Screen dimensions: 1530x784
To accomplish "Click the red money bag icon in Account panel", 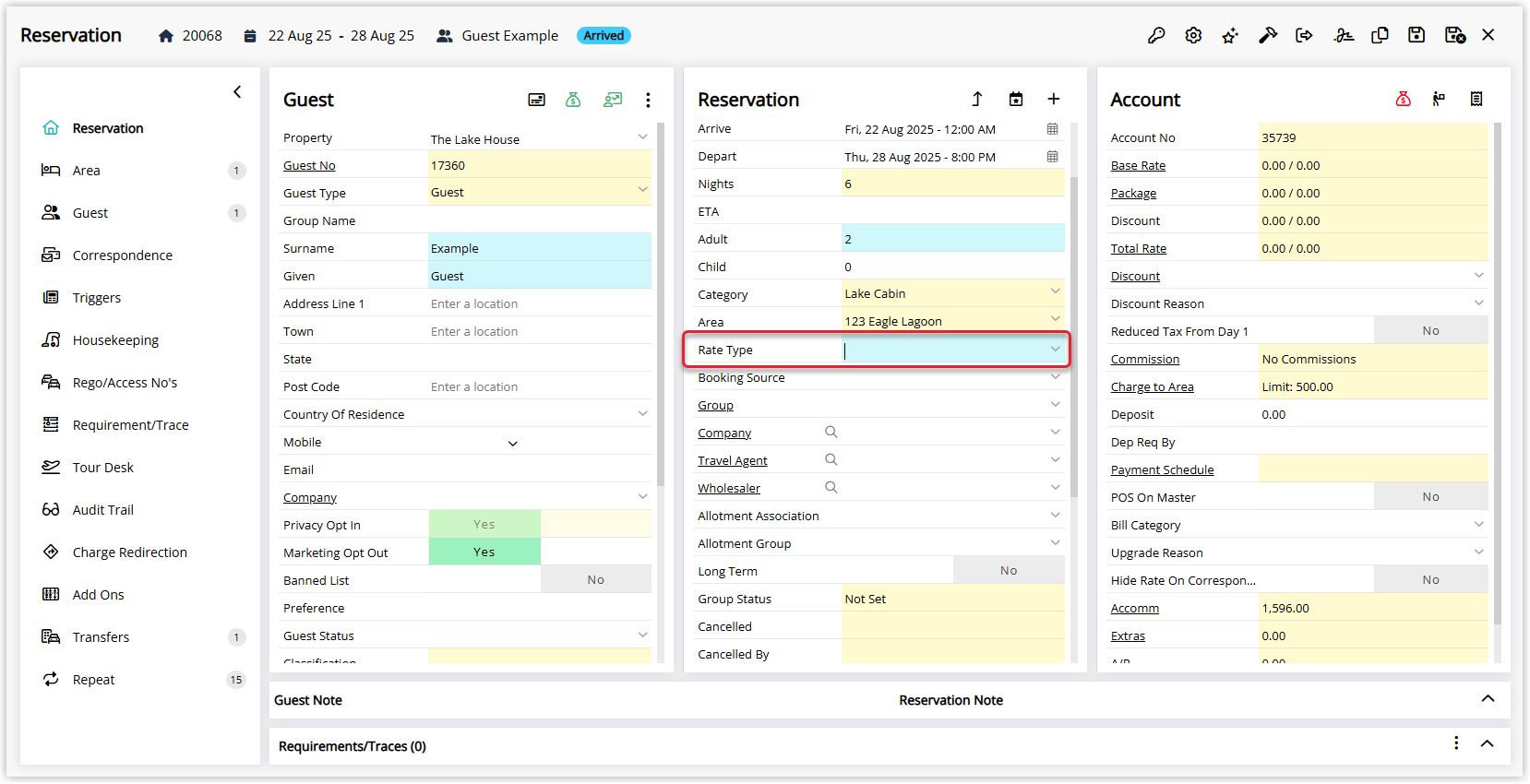I will click(x=1403, y=99).
